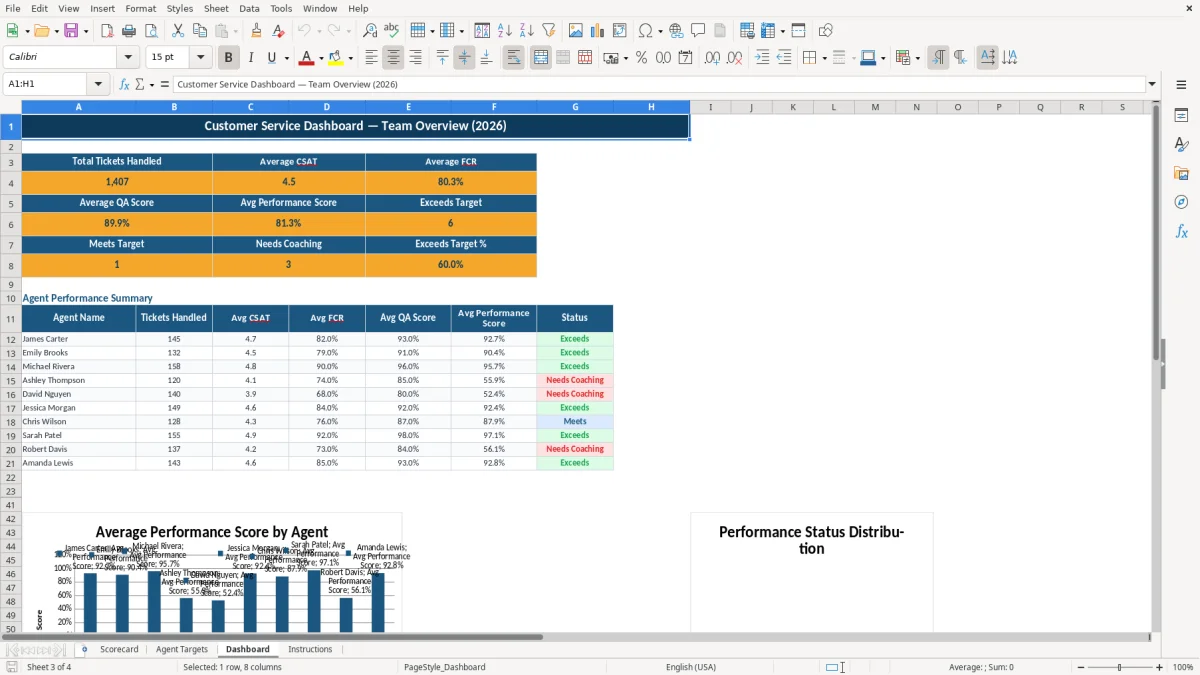Add a decimal place to number format
Screen dimensions: 1200x675
coord(713,58)
